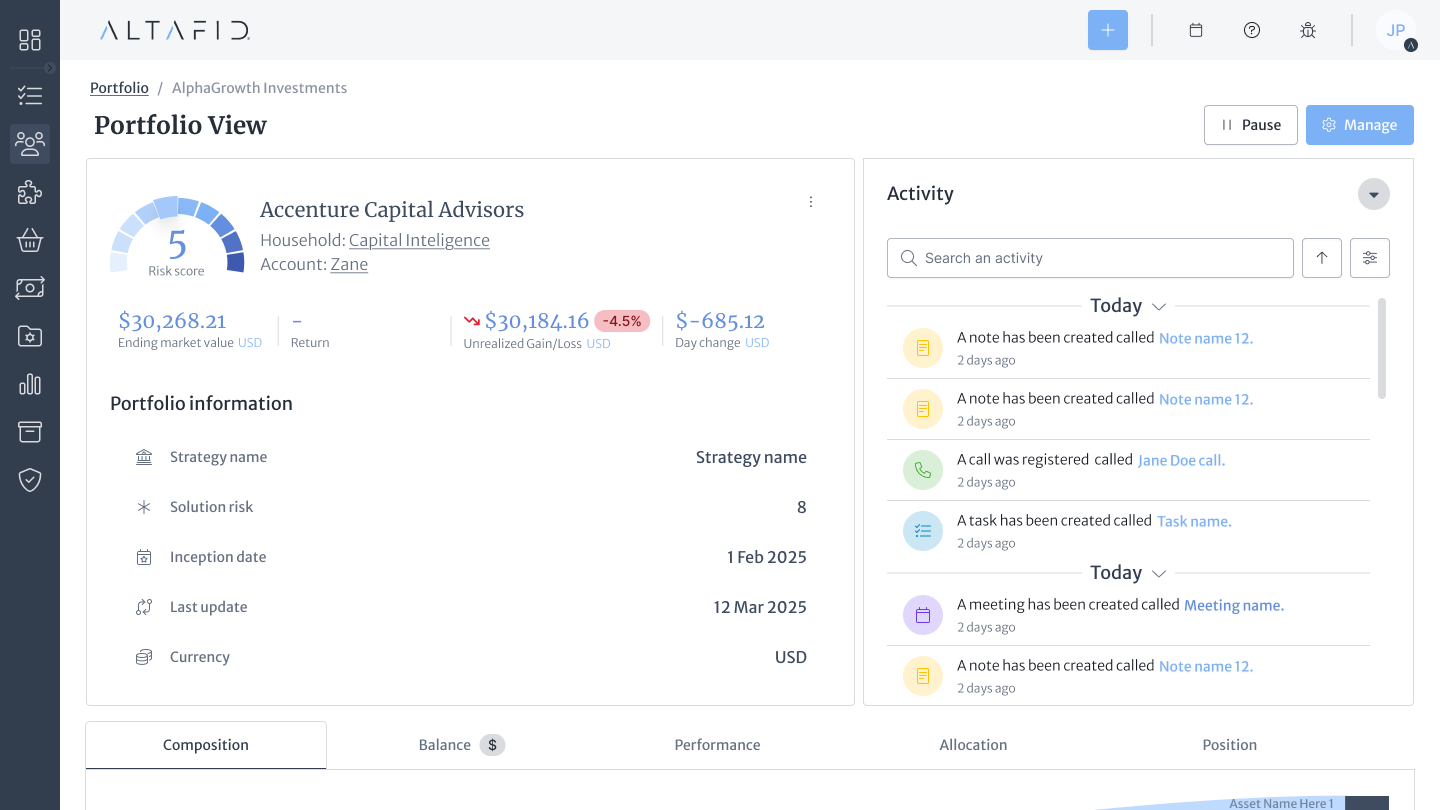Click the AlphaGrowth Investments breadcrumb text
This screenshot has width=1440, height=810.
(260, 88)
